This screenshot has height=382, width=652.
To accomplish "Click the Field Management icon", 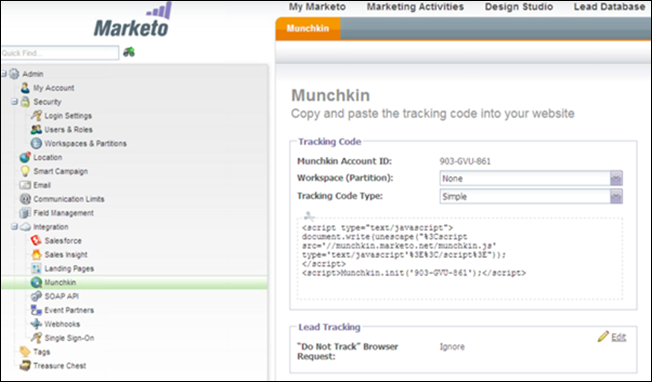I will coord(25,213).
